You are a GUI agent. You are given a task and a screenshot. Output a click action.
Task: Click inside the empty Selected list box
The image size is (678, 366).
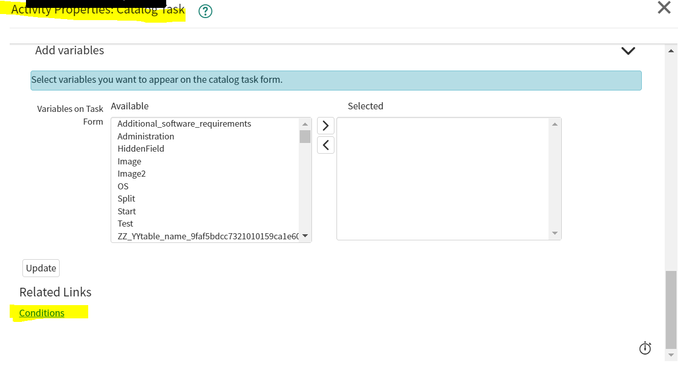[444, 179]
